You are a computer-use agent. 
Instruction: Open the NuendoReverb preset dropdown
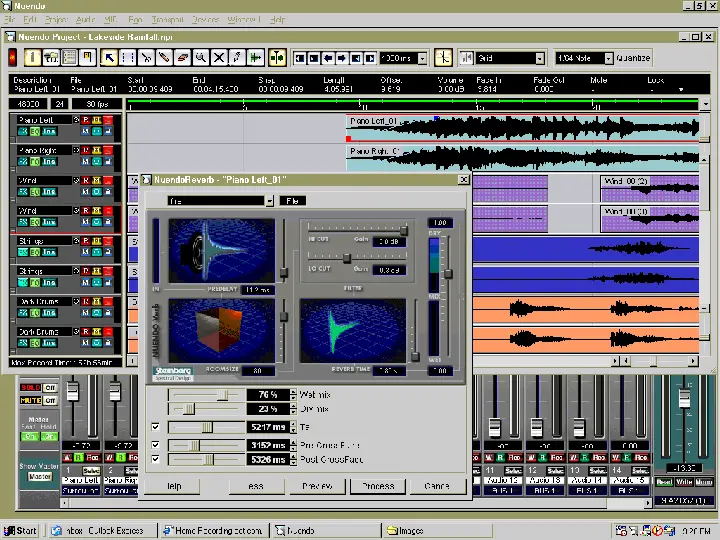[270, 201]
